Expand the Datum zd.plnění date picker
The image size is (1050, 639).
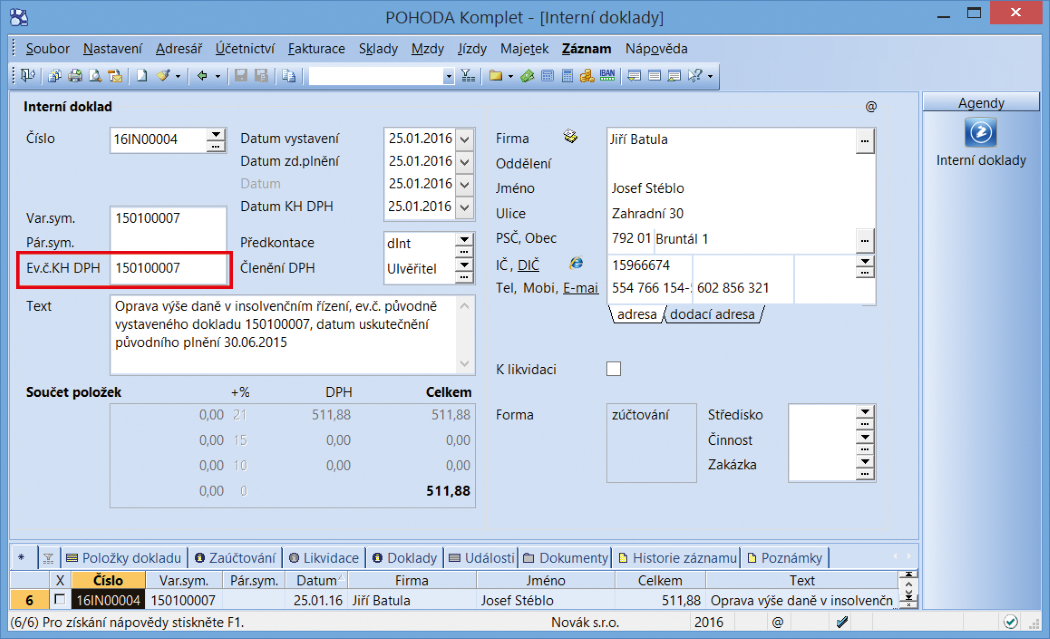click(x=465, y=162)
